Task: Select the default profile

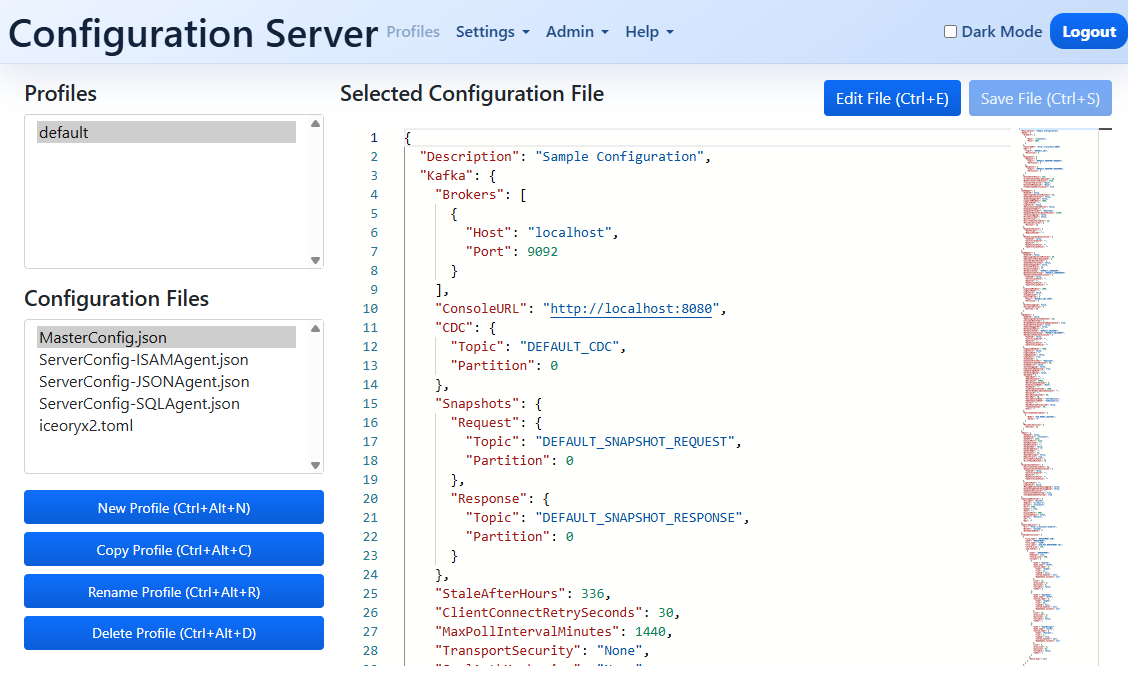Action: (166, 132)
